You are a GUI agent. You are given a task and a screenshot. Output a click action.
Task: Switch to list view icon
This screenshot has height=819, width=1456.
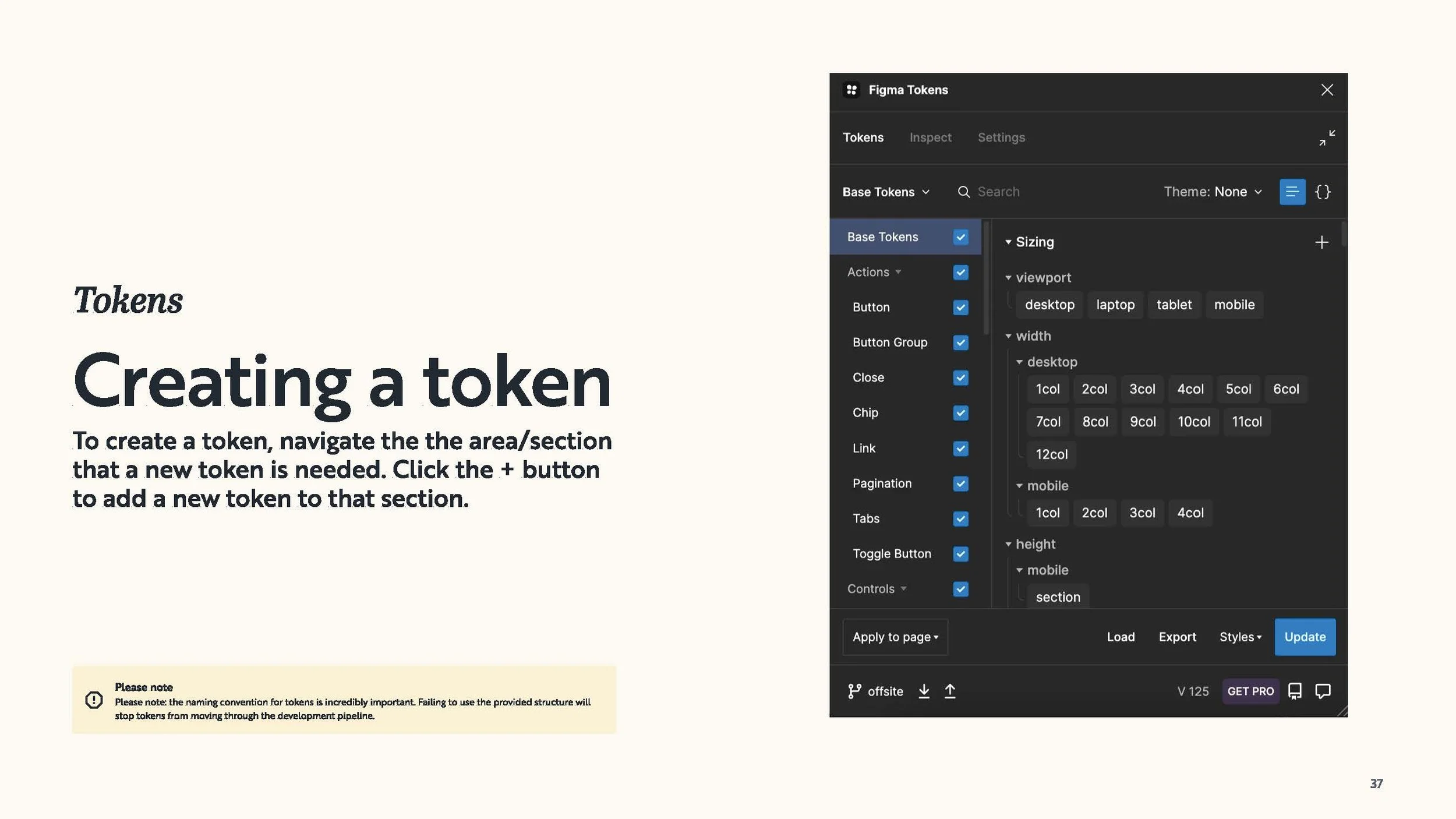1292,192
